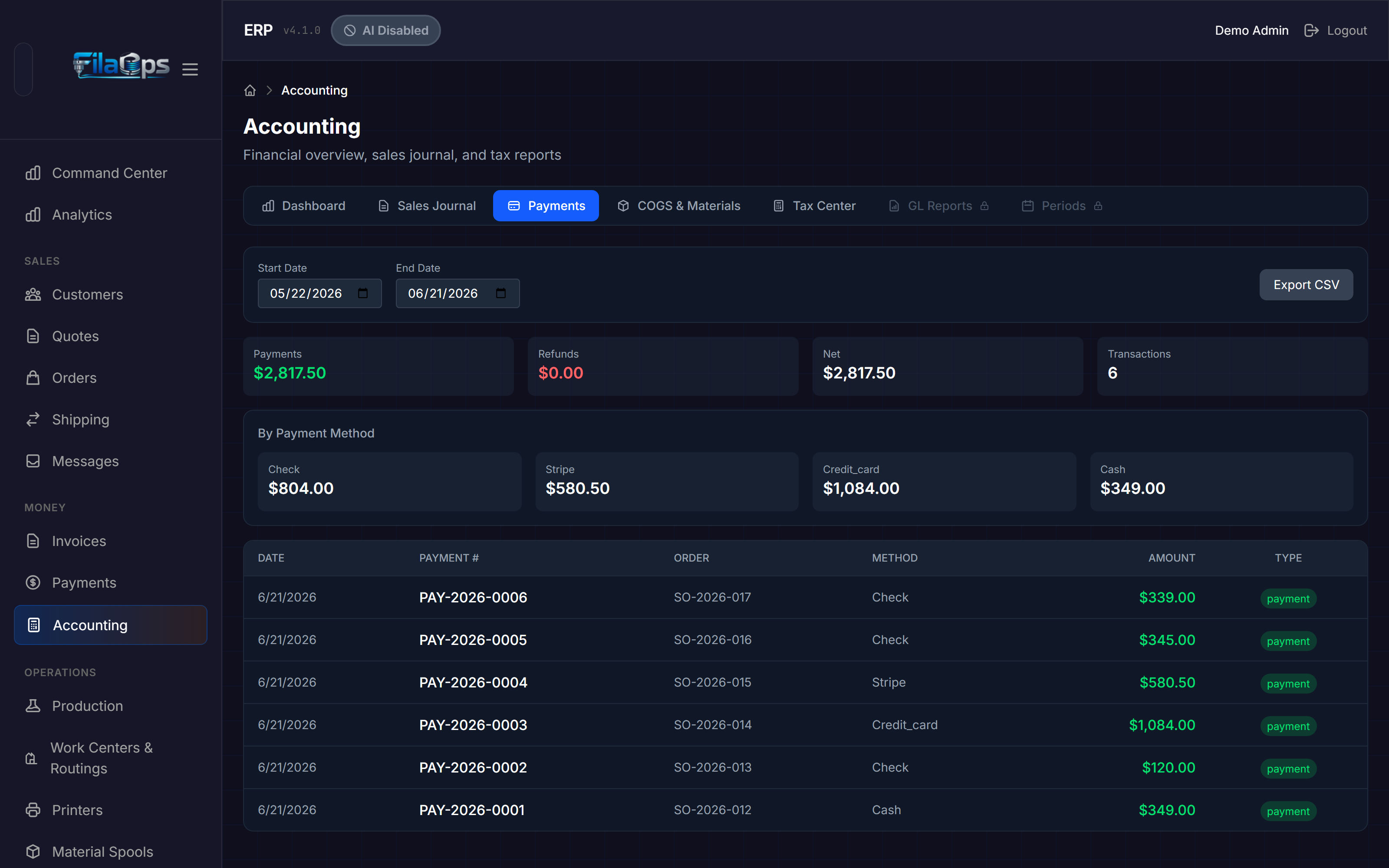Click the payment badge in PAY-2026-0001 row
The image size is (1389, 868).
1288,811
